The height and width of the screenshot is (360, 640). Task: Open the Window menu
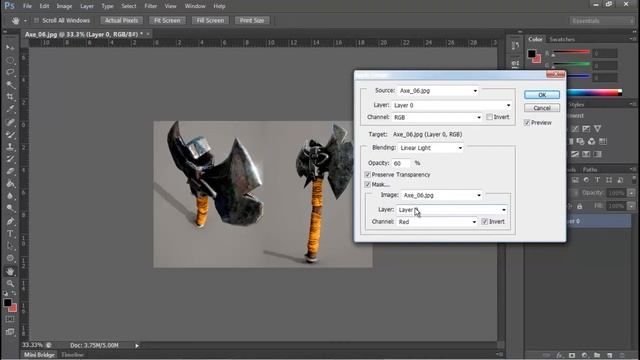click(x=195, y=6)
